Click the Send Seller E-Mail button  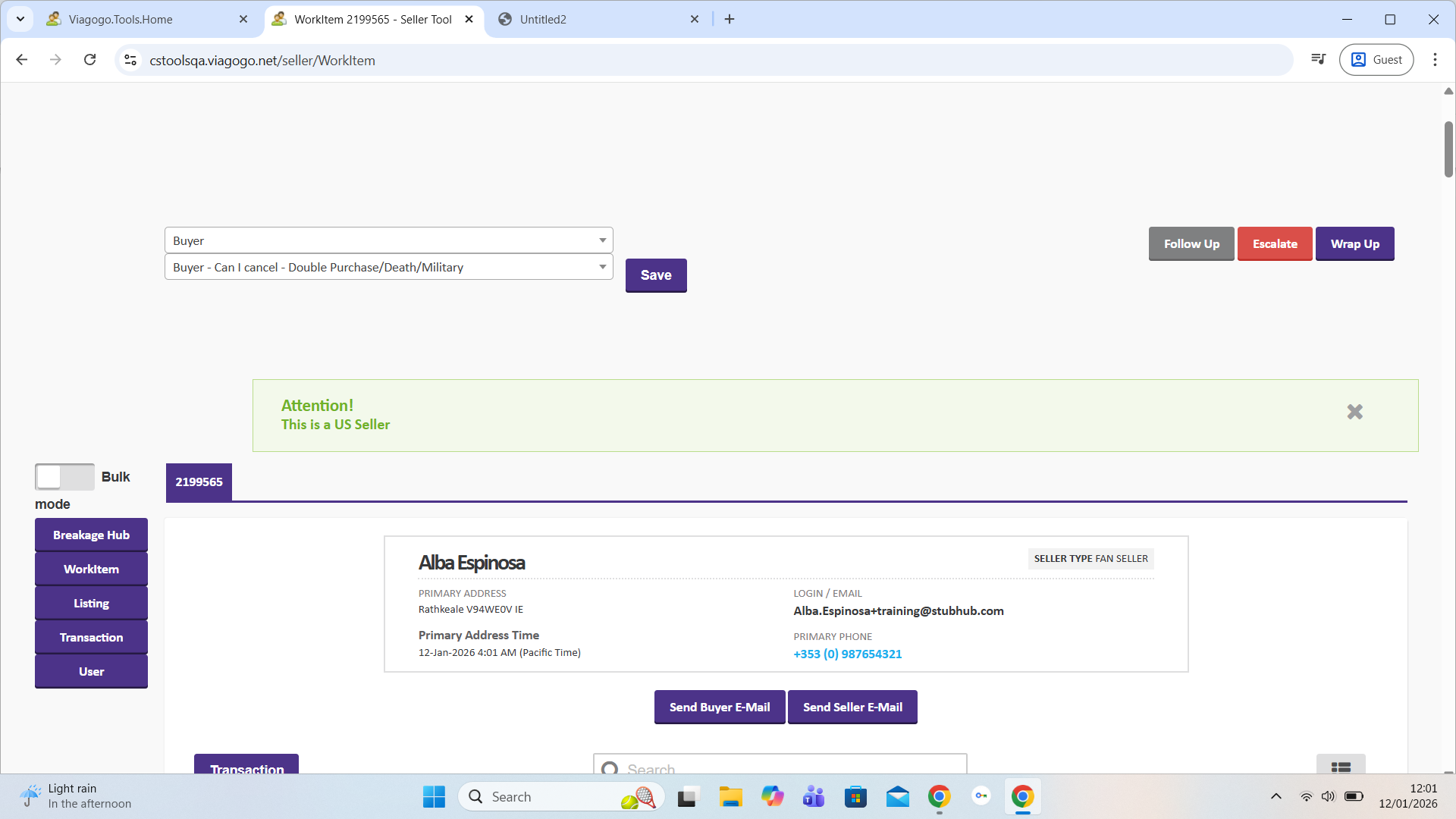852,707
